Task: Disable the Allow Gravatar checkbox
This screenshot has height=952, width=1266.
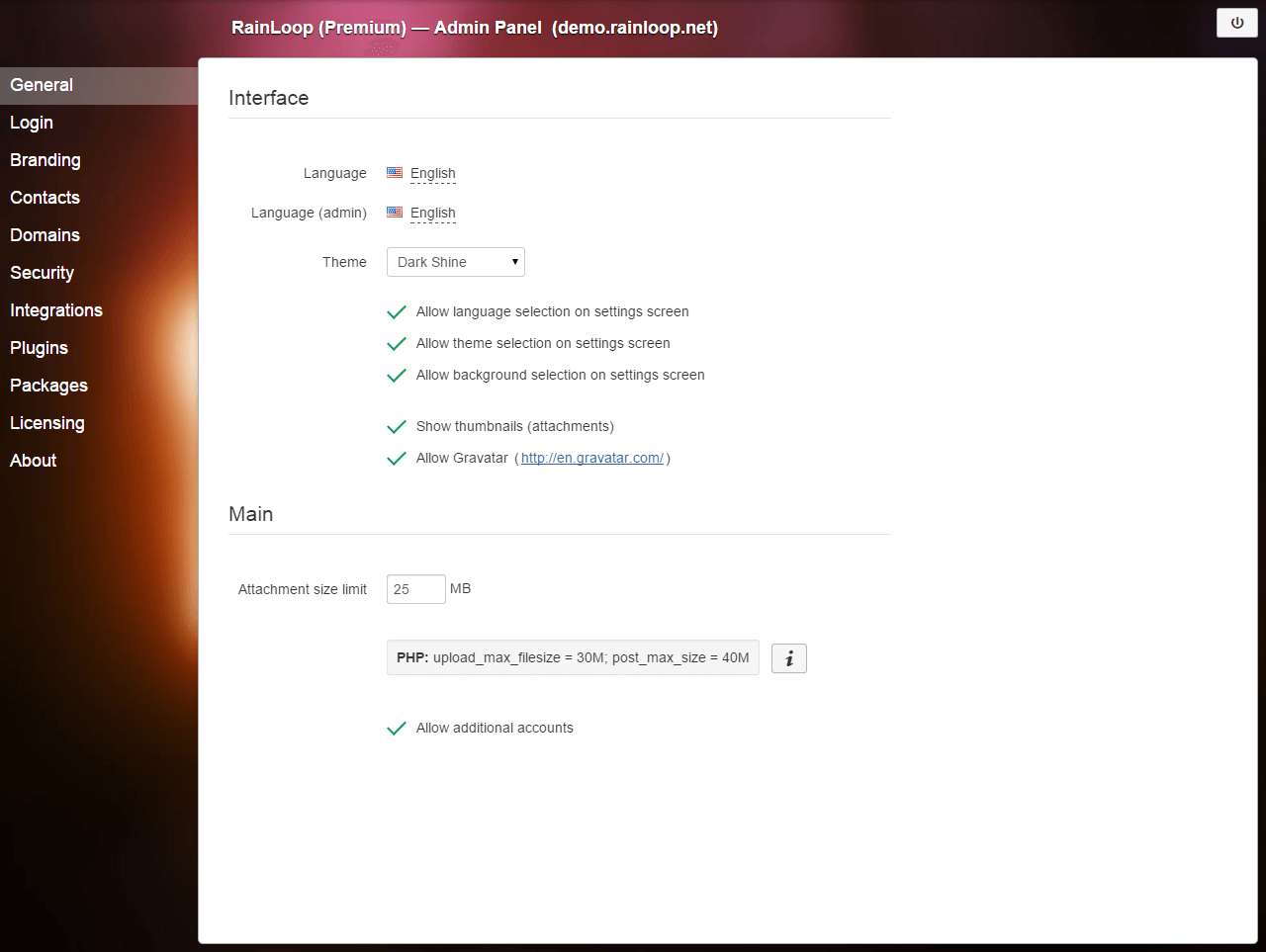Action: click(x=397, y=459)
